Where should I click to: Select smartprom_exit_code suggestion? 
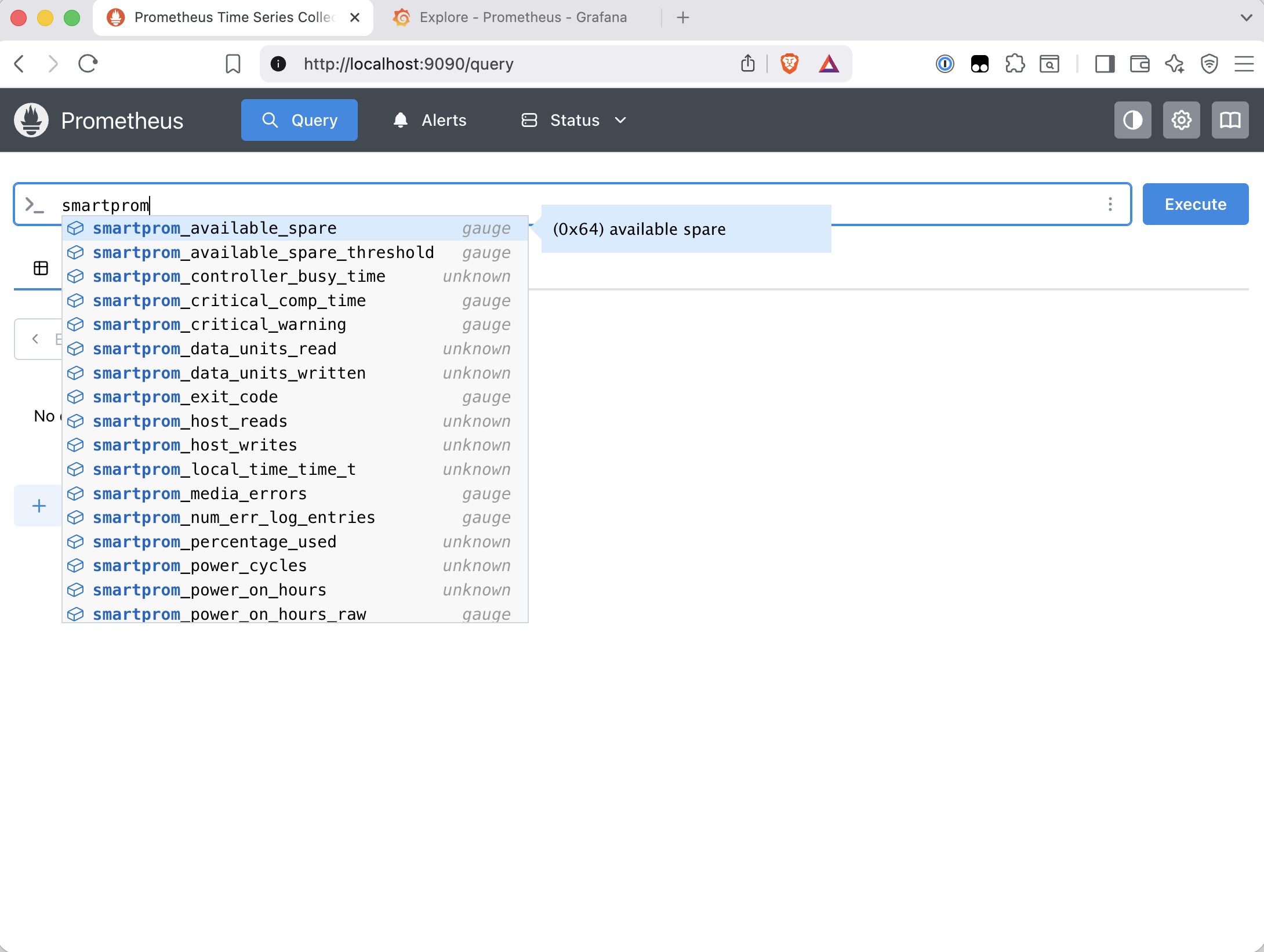295,397
